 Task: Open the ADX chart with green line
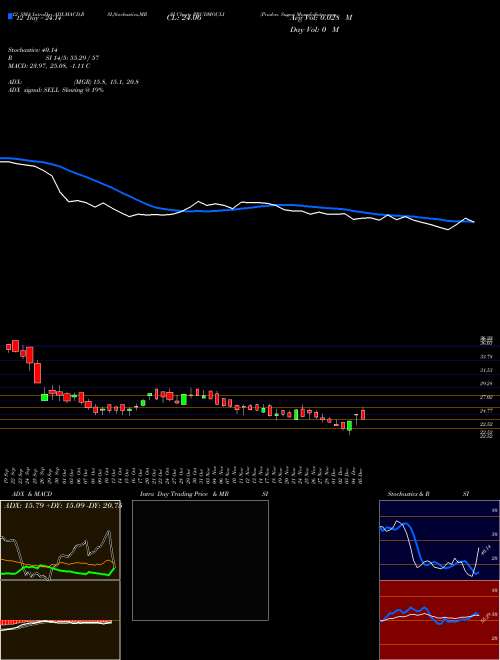[60, 540]
